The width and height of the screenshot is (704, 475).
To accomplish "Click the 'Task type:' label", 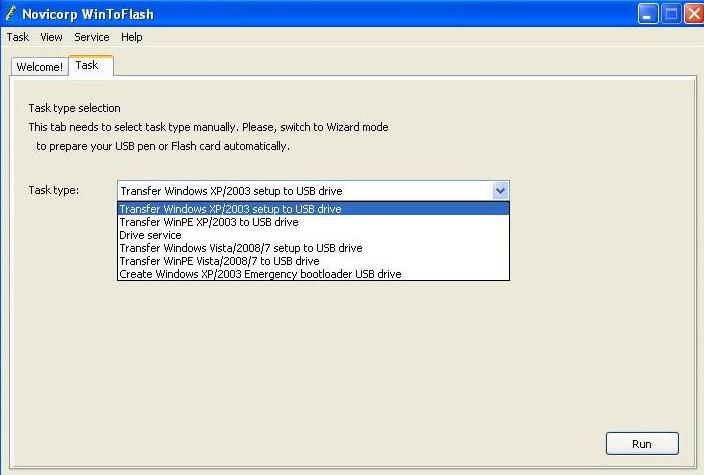I will [x=54, y=190].
